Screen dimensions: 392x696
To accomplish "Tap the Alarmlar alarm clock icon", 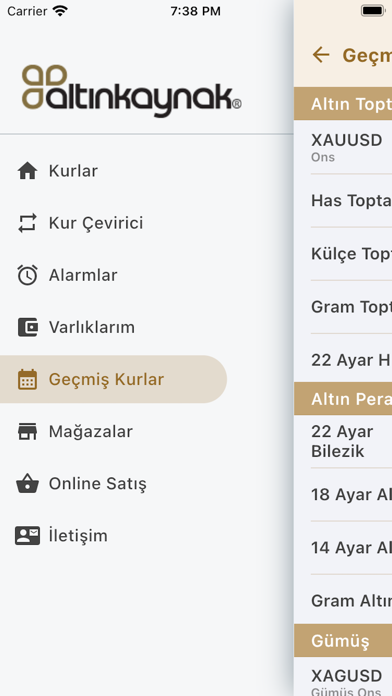I will (x=28, y=275).
